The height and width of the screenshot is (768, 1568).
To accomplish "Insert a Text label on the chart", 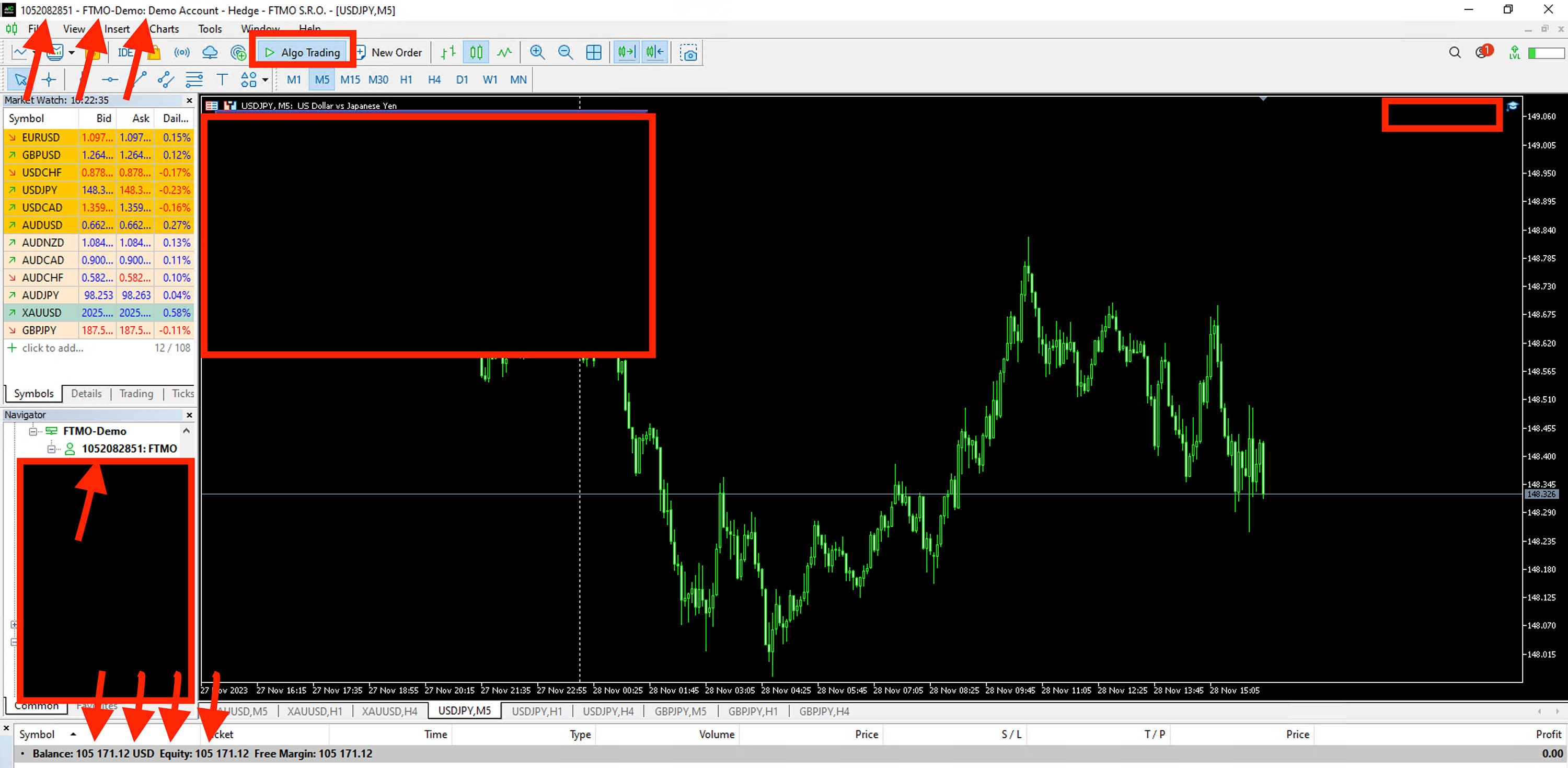I will [x=223, y=79].
